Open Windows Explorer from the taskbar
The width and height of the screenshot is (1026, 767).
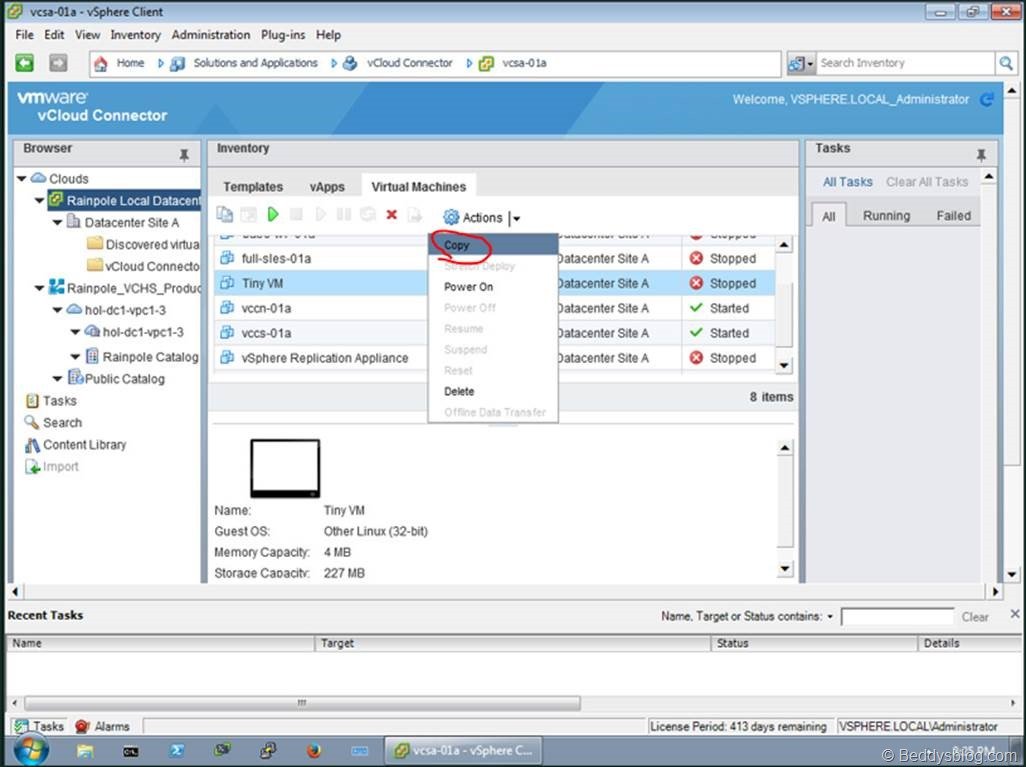click(85, 751)
